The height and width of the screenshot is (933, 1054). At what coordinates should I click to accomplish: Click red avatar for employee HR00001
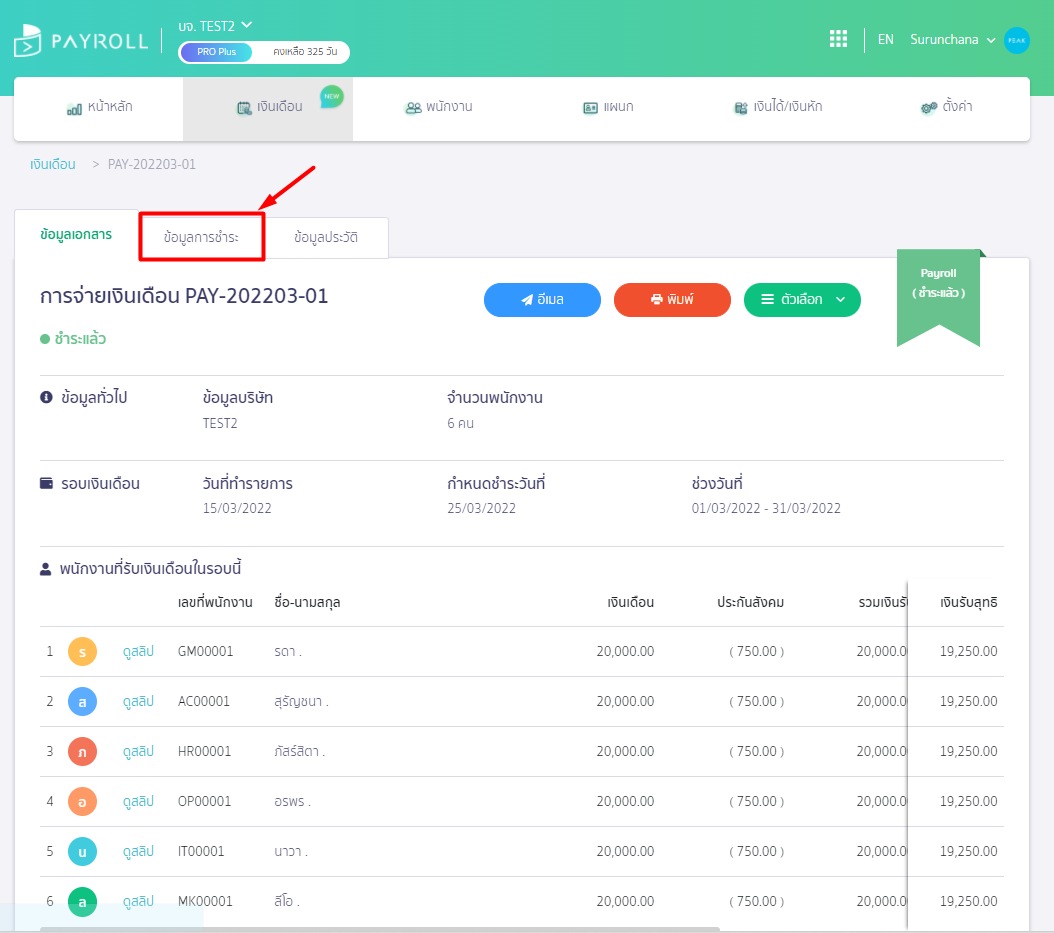[82, 752]
